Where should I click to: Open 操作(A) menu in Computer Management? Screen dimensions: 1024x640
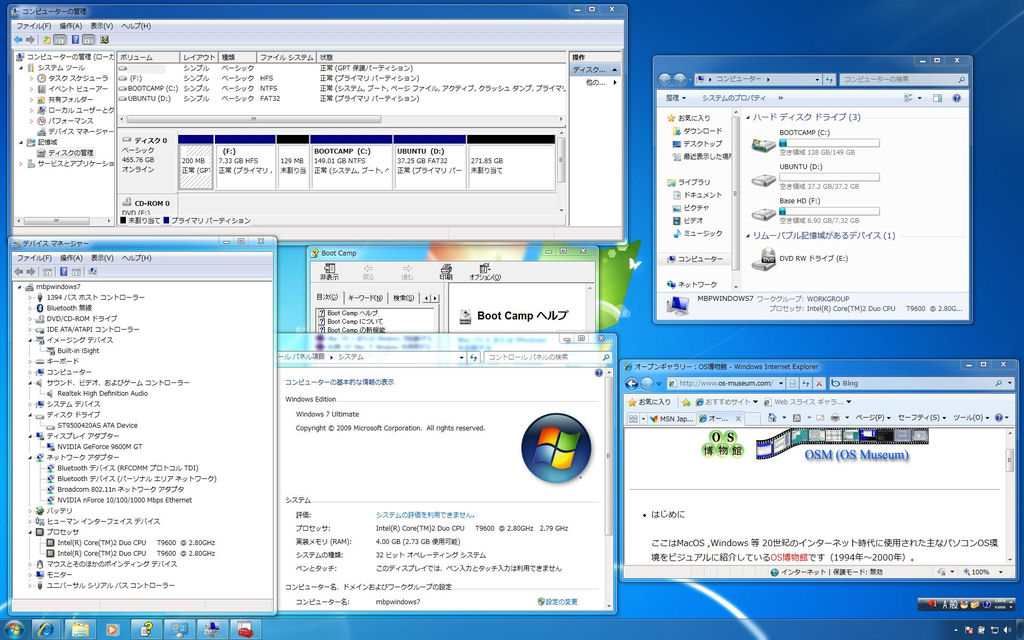71,25
